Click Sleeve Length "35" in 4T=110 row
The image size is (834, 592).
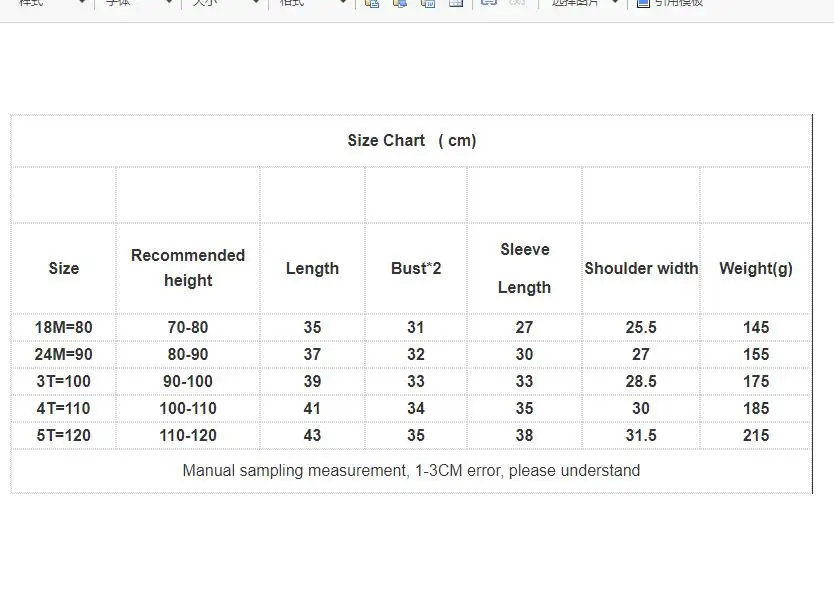[x=524, y=408]
